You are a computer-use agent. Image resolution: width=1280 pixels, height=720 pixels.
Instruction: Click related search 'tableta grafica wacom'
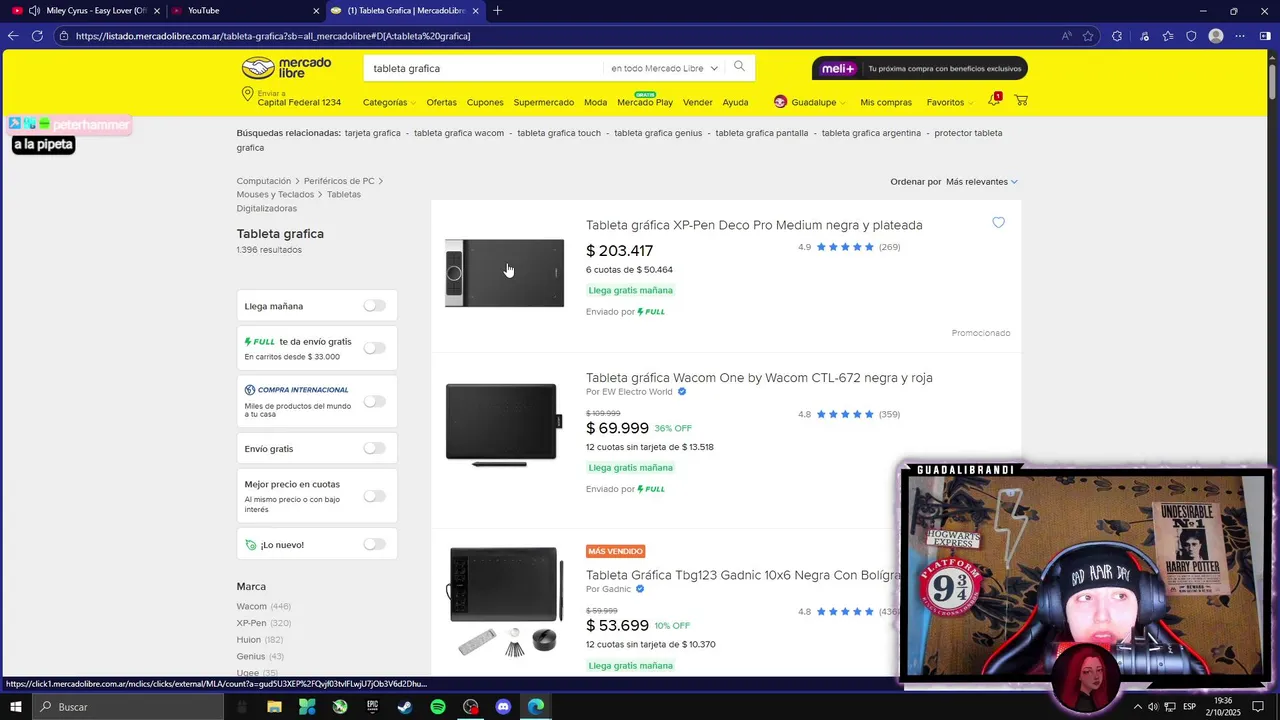click(459, 133)
